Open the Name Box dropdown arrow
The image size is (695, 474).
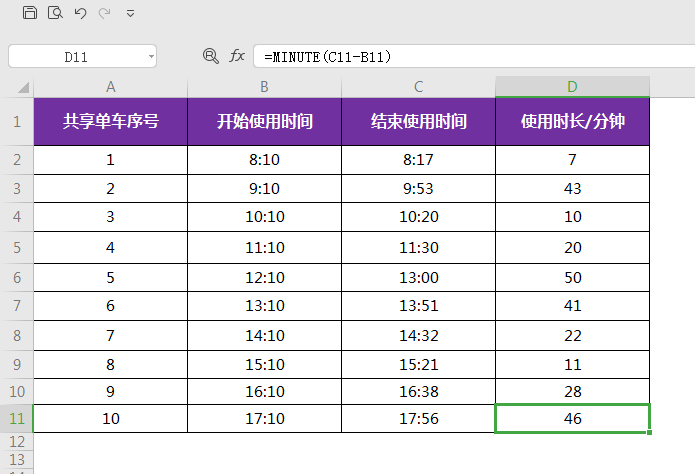[x=150, y=57]
